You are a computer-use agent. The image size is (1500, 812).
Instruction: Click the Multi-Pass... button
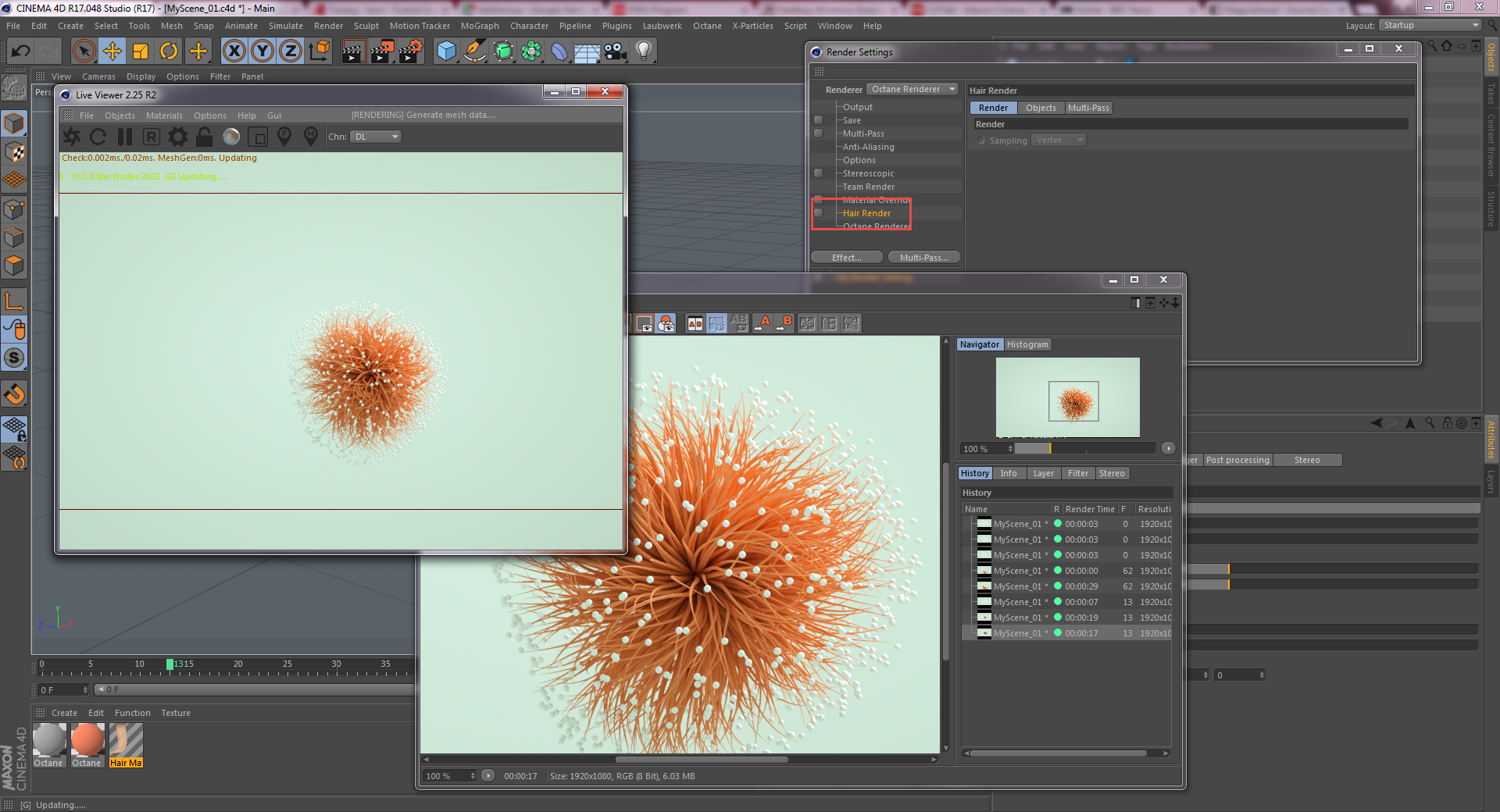923,258
